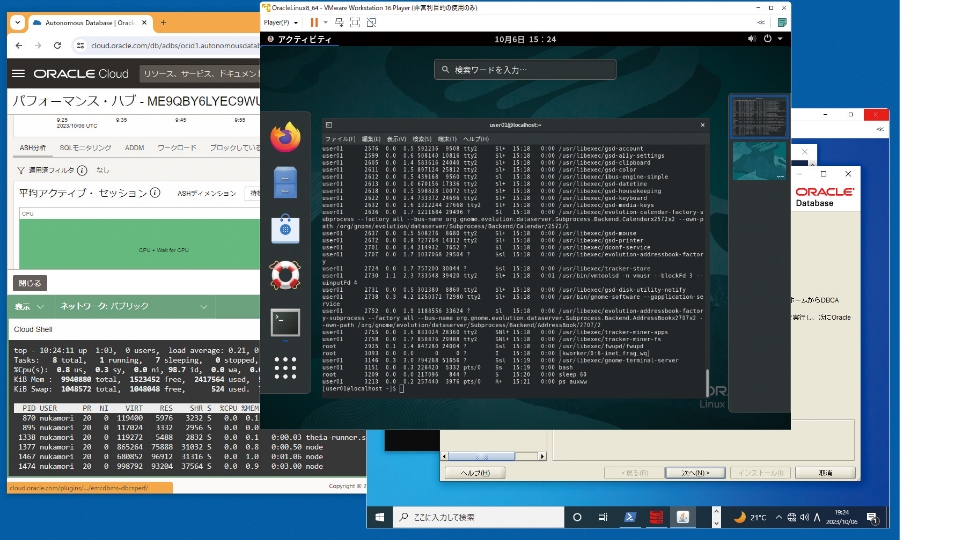960x540 pixels.
Task: Click the applied filter funnel icon
Action: (x=21, y=170)
